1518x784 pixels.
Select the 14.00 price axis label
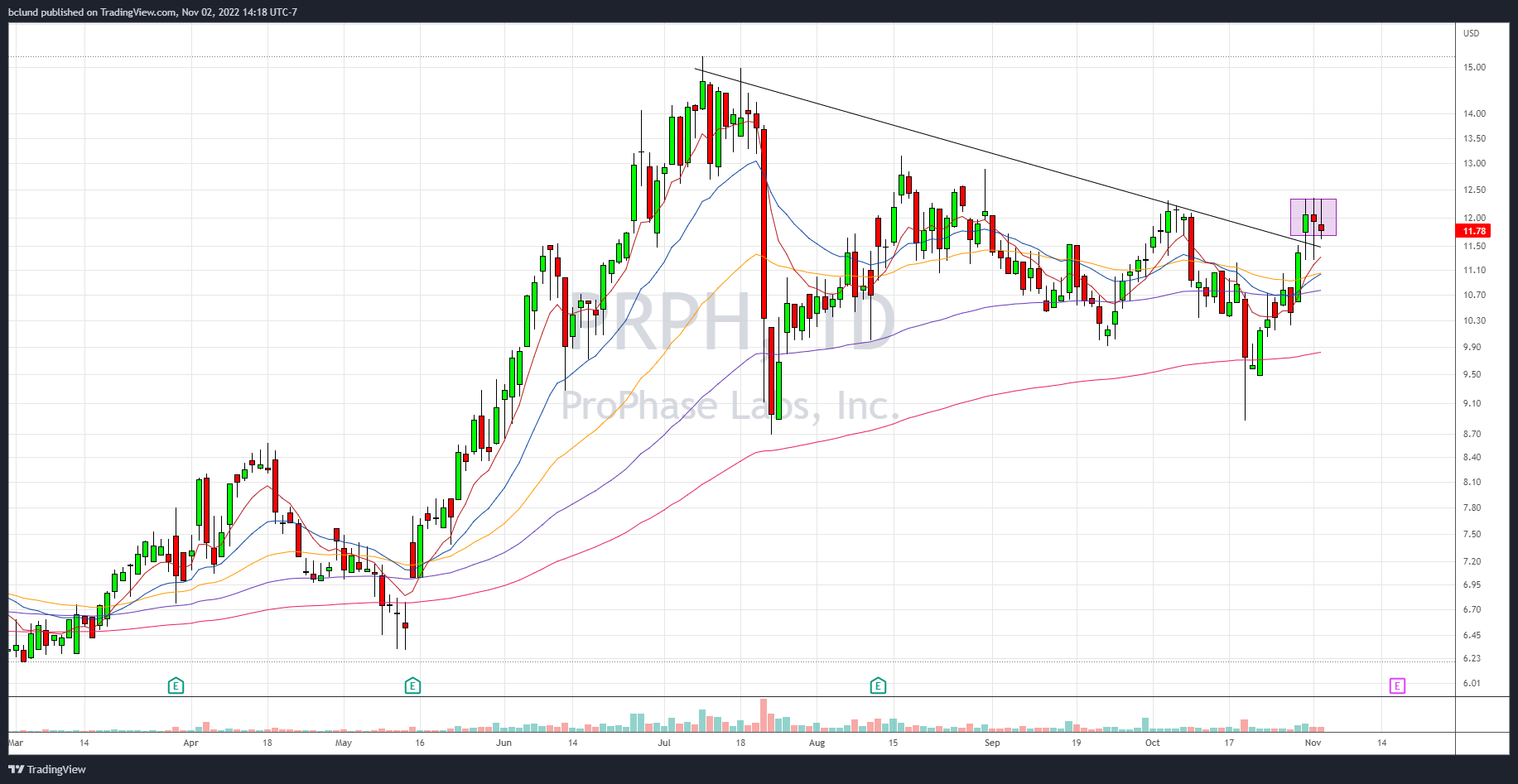[1474, 113]
